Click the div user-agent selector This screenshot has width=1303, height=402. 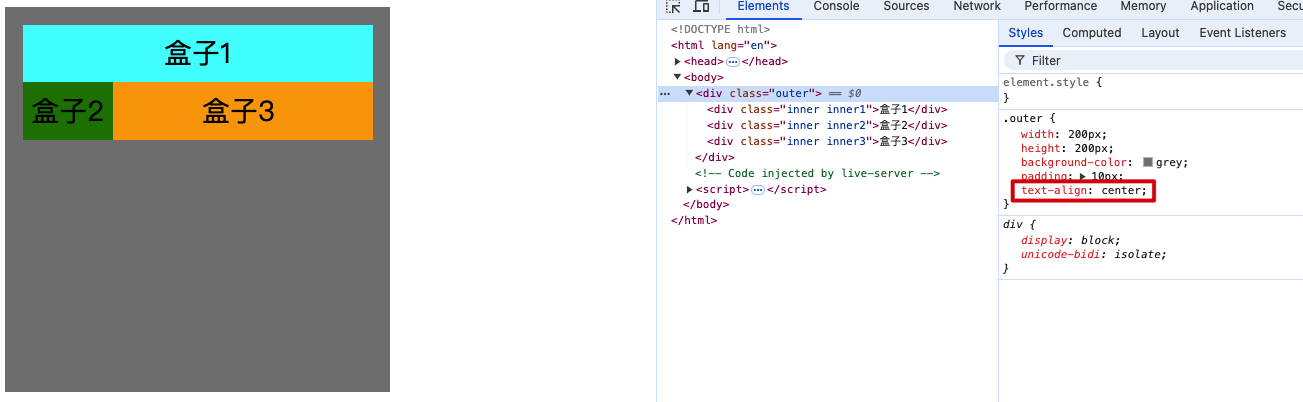1012,225
